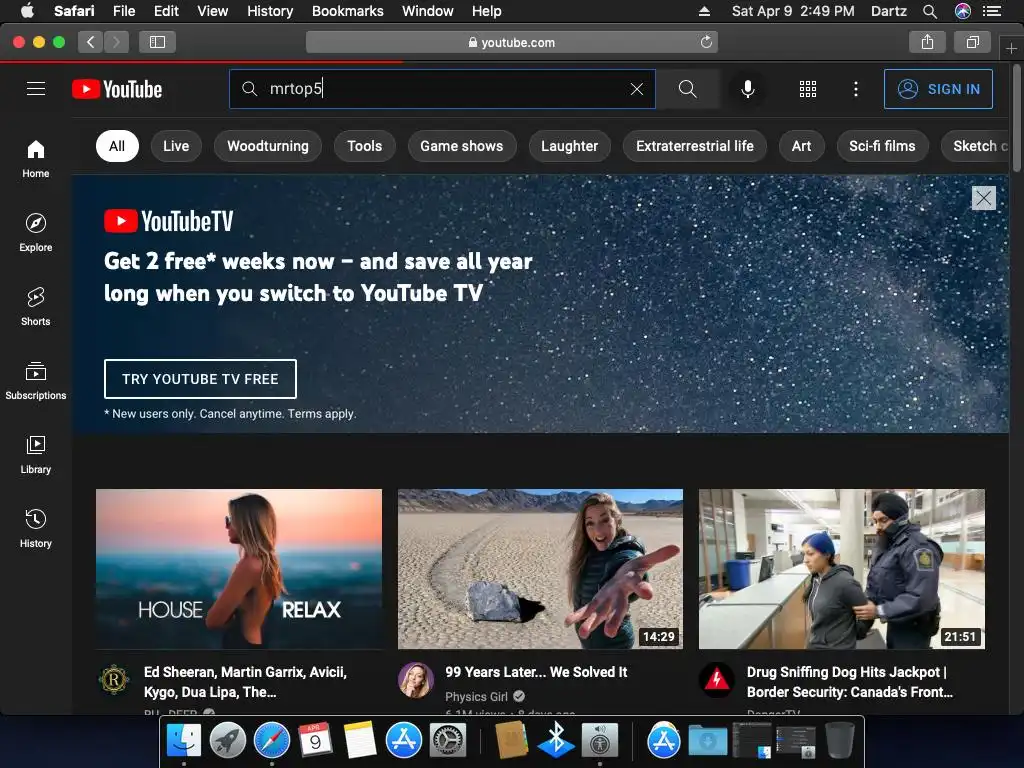
Task: Open the Safari View menu
Action: point(213,11)
